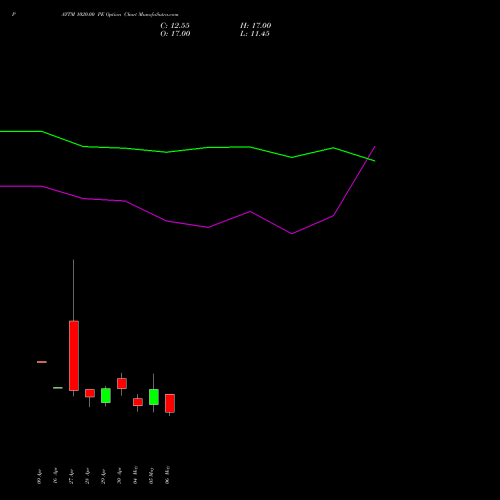Screen dimensions: 500x500
Task: Click the open price O: 17.00
Action: [175, 34]
